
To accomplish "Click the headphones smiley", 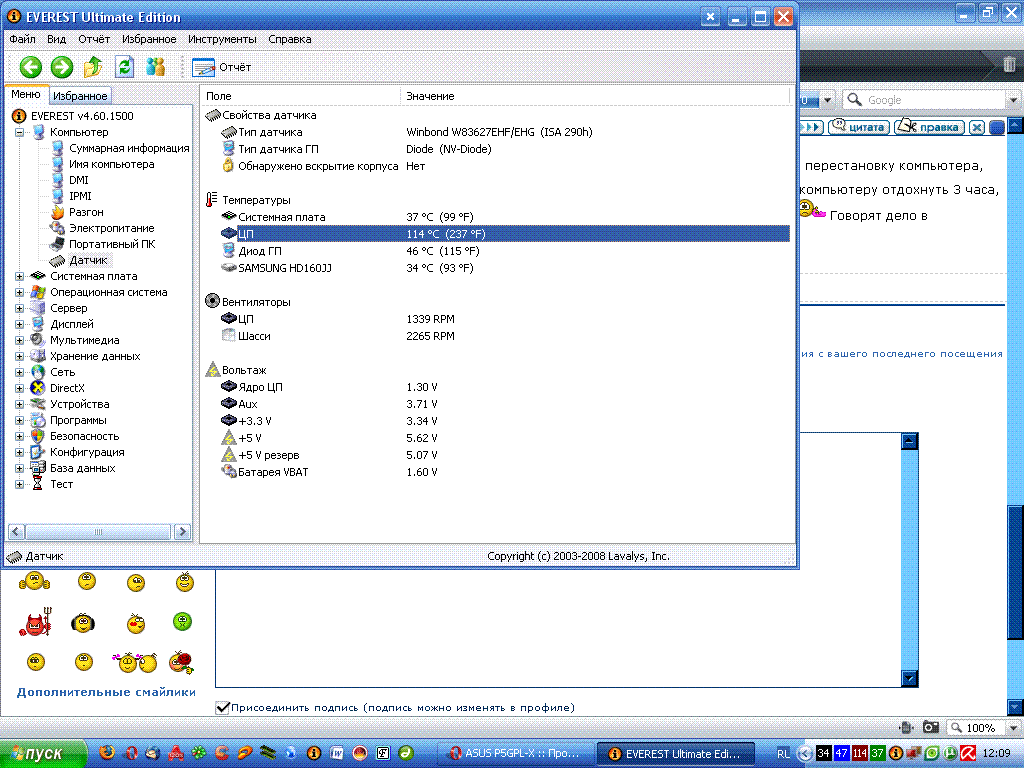I will click(x=83, y=623).
